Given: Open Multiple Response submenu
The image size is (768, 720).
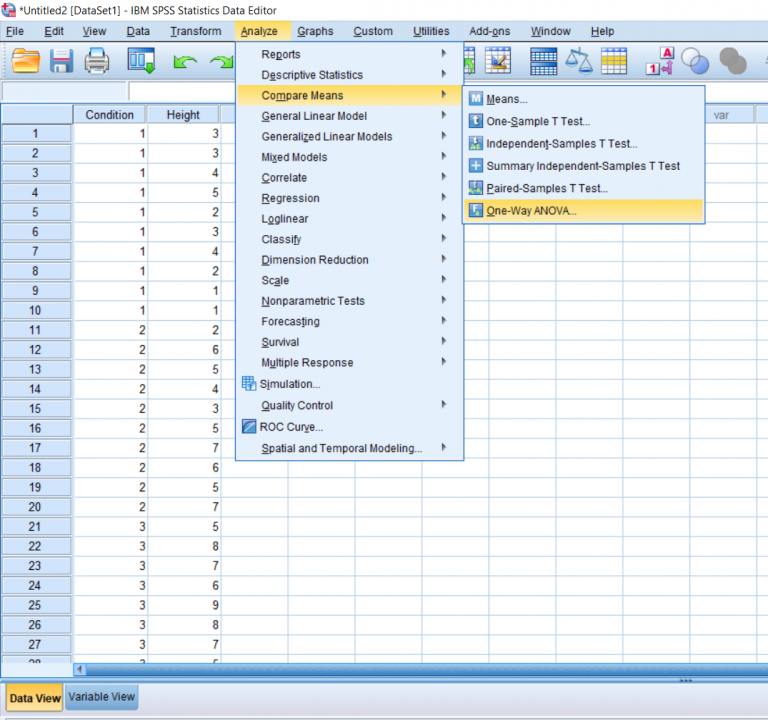Looking at the screenshot, I should coord(349,363).
